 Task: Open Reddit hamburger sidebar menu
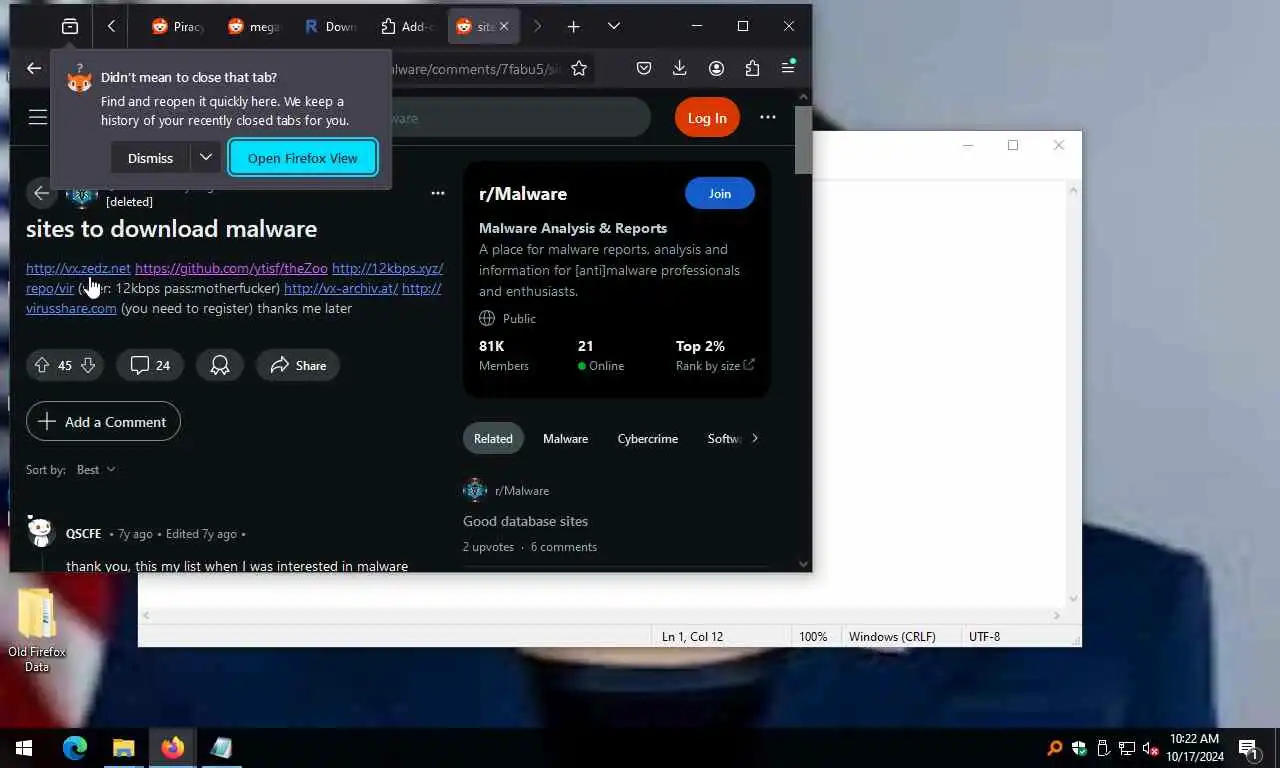tap(37, 118)
